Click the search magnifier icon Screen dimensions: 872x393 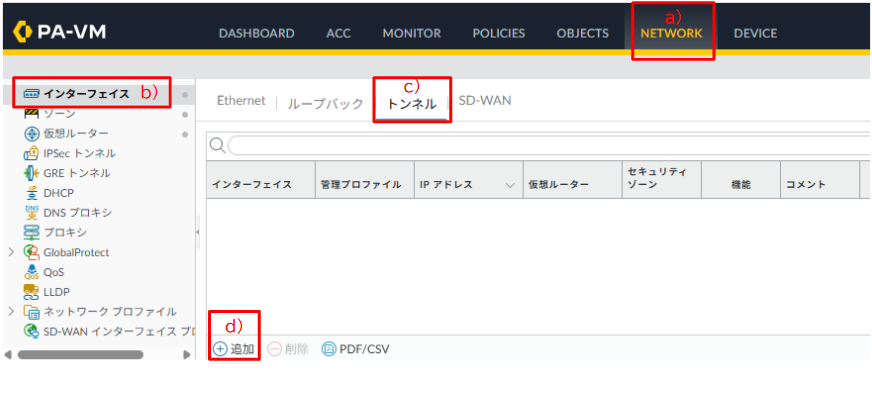[217, 146]
